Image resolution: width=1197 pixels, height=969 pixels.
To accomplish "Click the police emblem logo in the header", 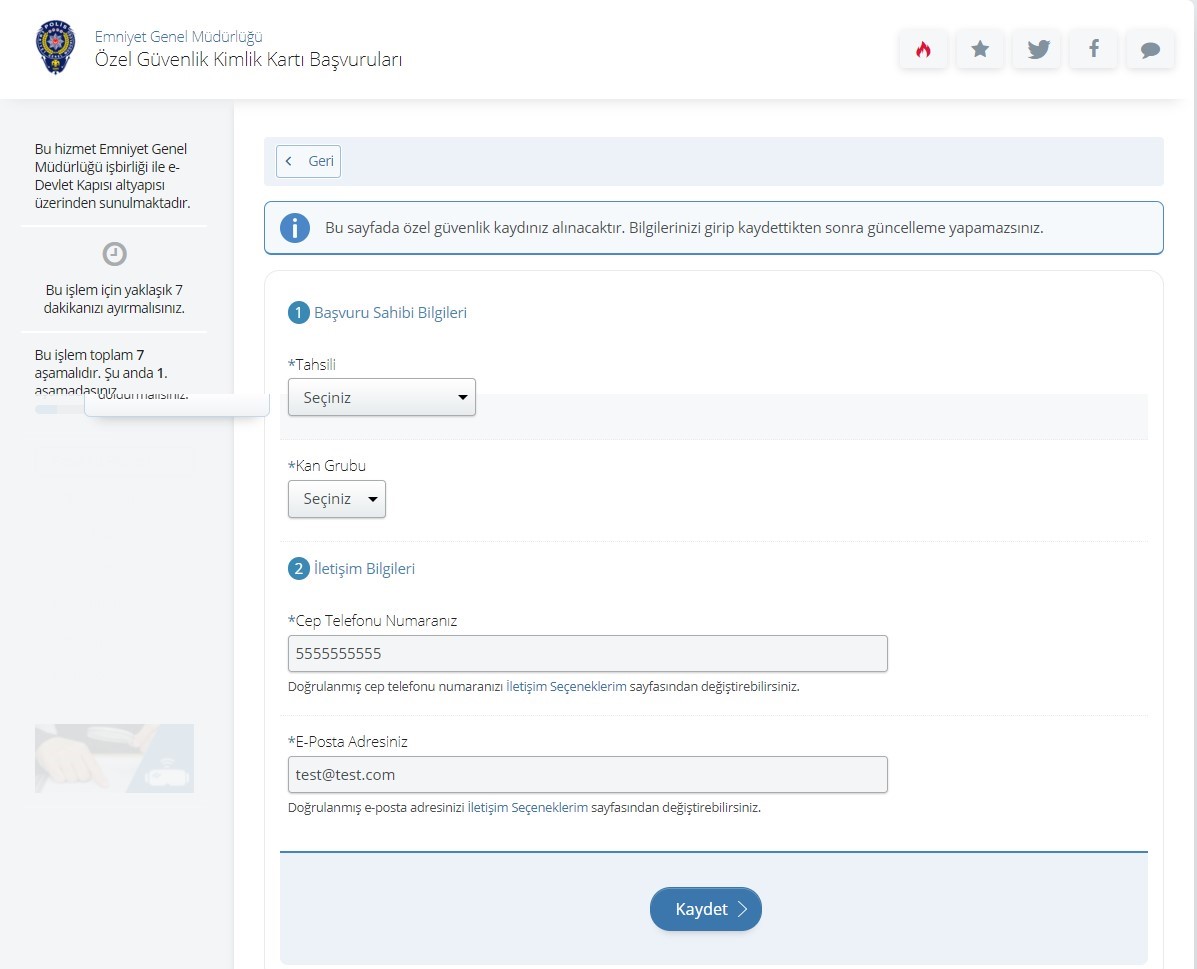I will (x=56, y=48).
